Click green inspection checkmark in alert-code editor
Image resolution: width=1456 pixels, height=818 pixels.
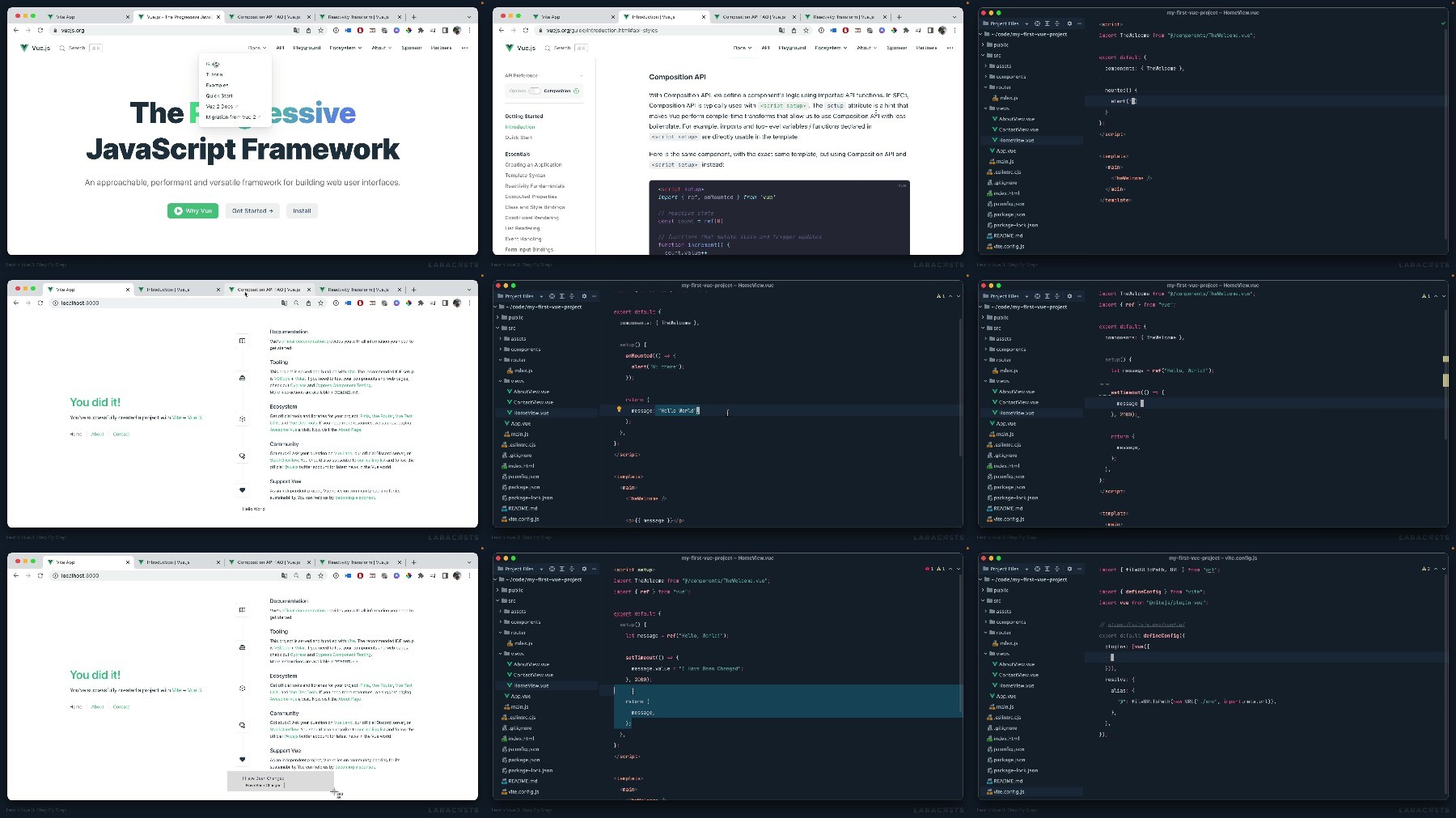click(x=1443, y=23)
